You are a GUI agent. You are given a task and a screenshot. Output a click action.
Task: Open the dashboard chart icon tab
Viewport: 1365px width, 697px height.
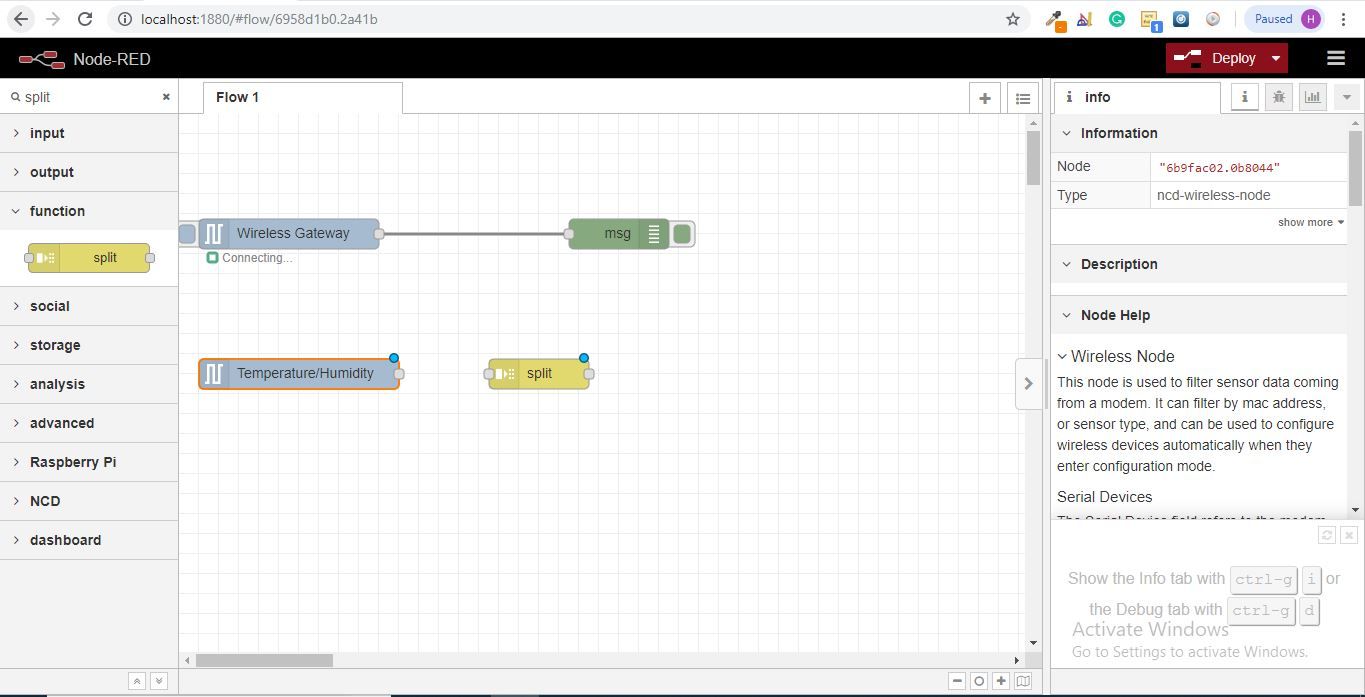click(x=1312, y=97)
